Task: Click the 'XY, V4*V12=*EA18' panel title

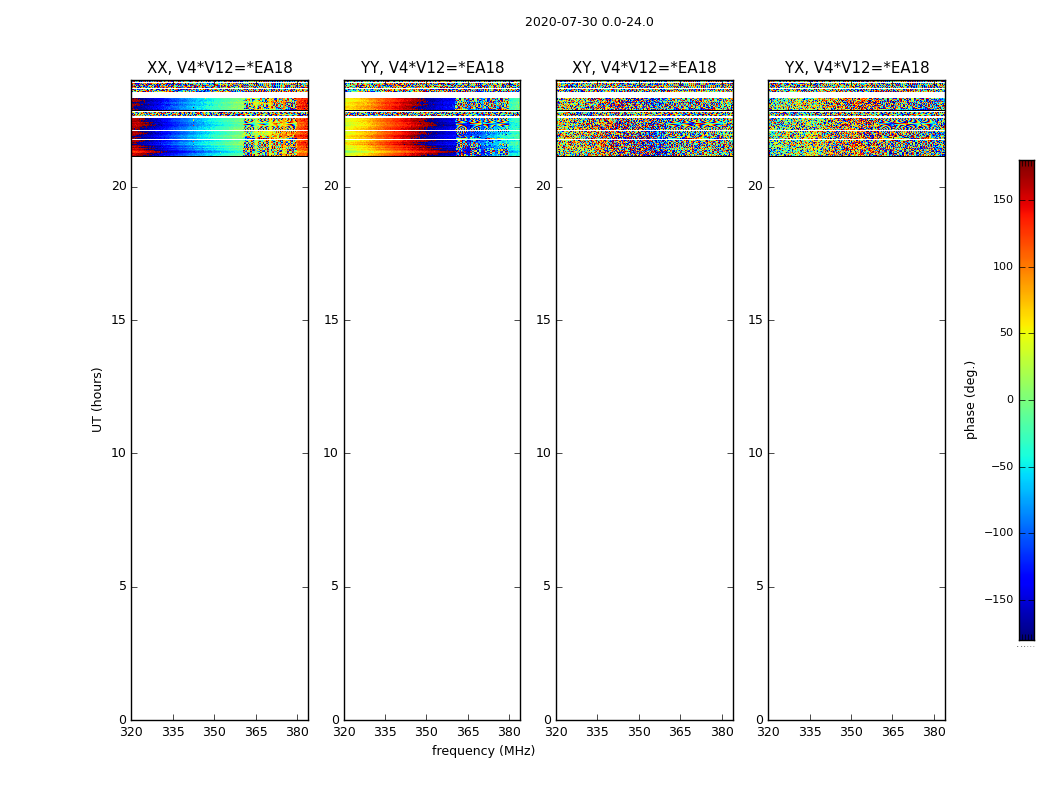Action: [x=644, y=68]
